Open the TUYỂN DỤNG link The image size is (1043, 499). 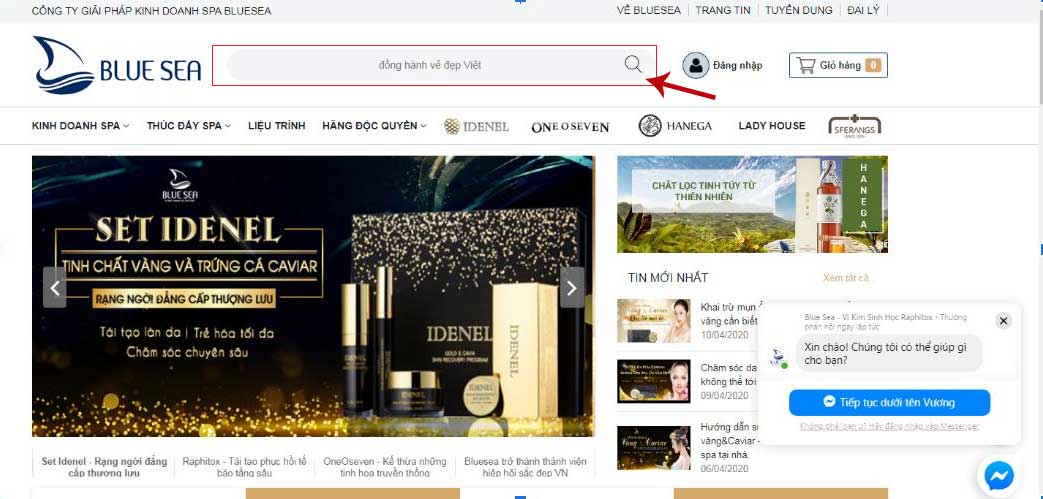point(798,10)
